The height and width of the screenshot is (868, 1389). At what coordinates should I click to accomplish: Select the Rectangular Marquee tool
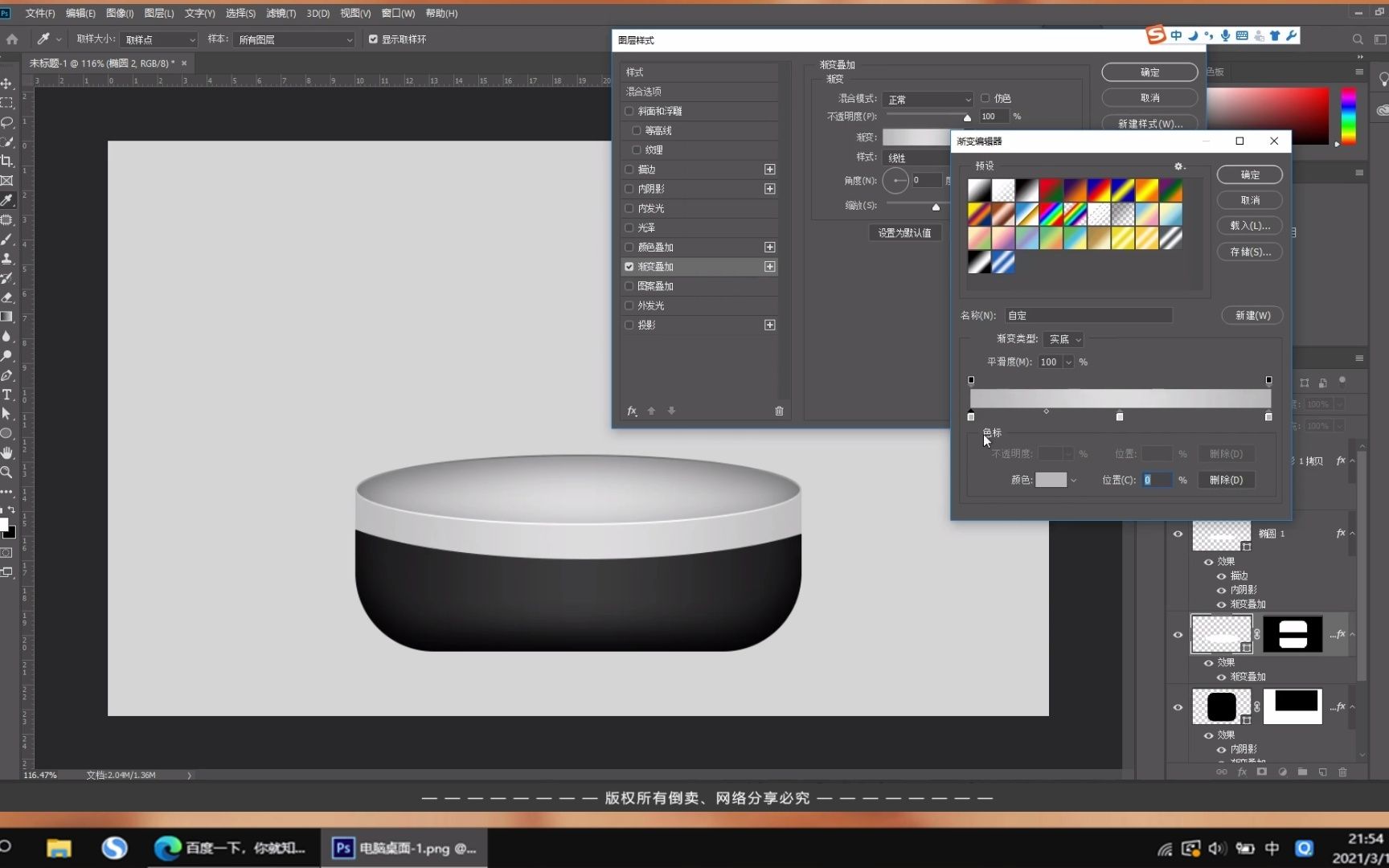(x=7, y=103)
